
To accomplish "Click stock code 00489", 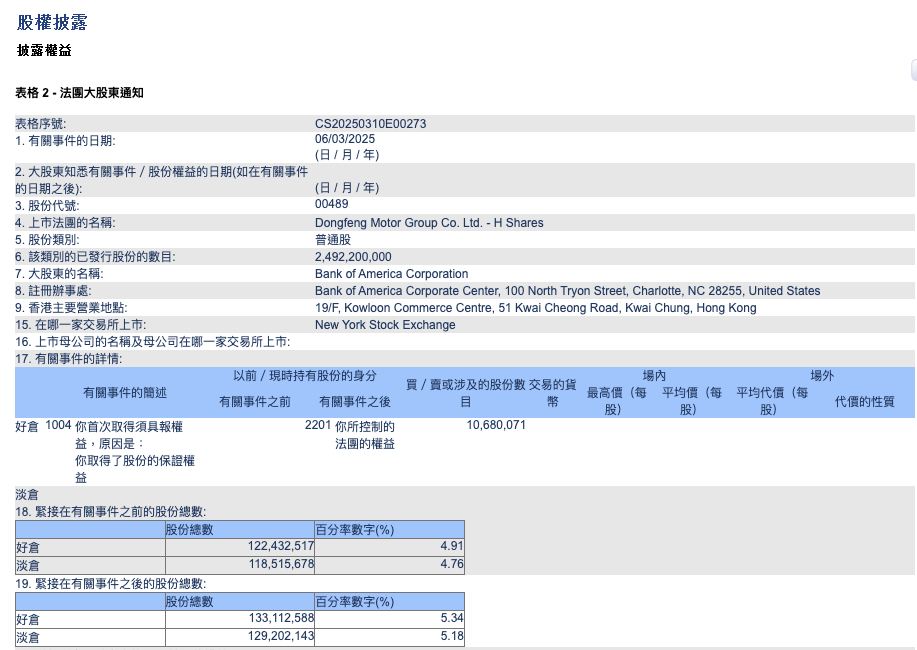I will pyautogui.click(x=331, y=205).
